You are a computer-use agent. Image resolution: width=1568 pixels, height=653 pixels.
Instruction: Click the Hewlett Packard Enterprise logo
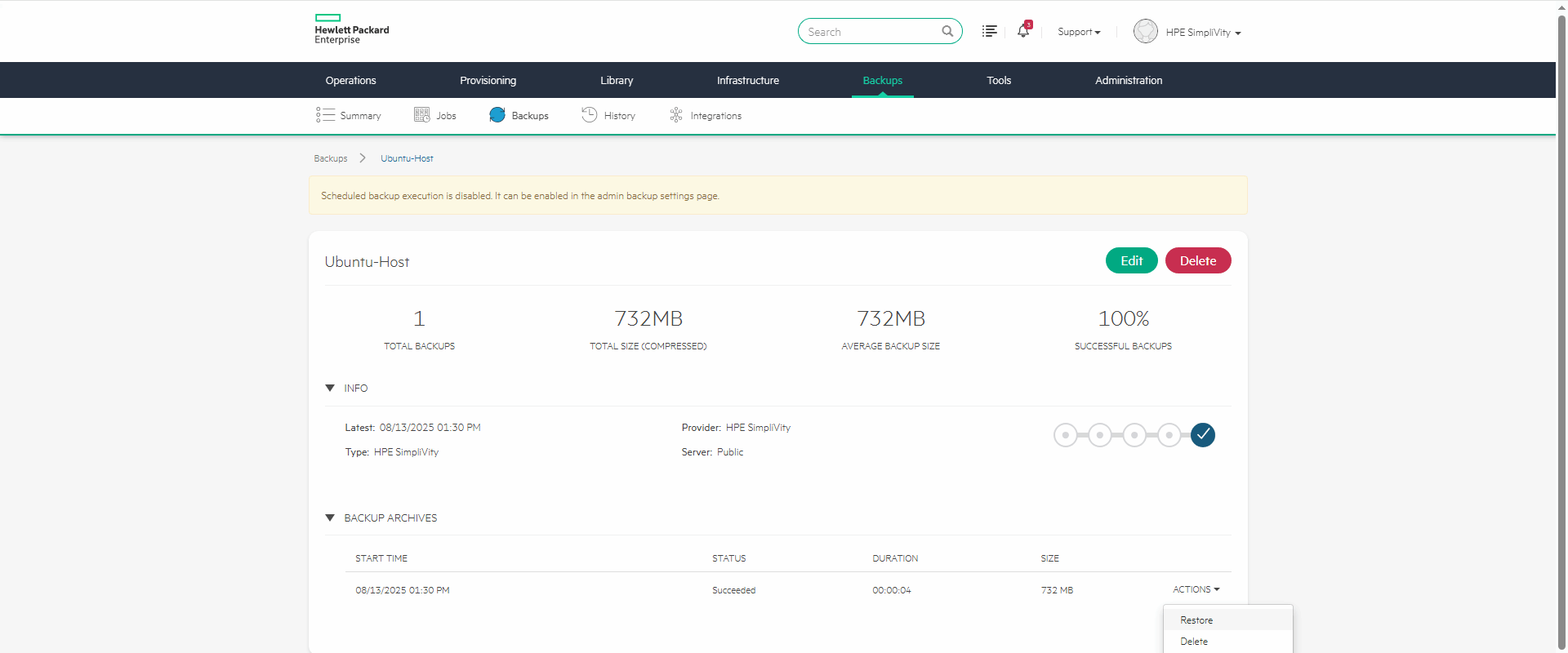tap(352, 29)
